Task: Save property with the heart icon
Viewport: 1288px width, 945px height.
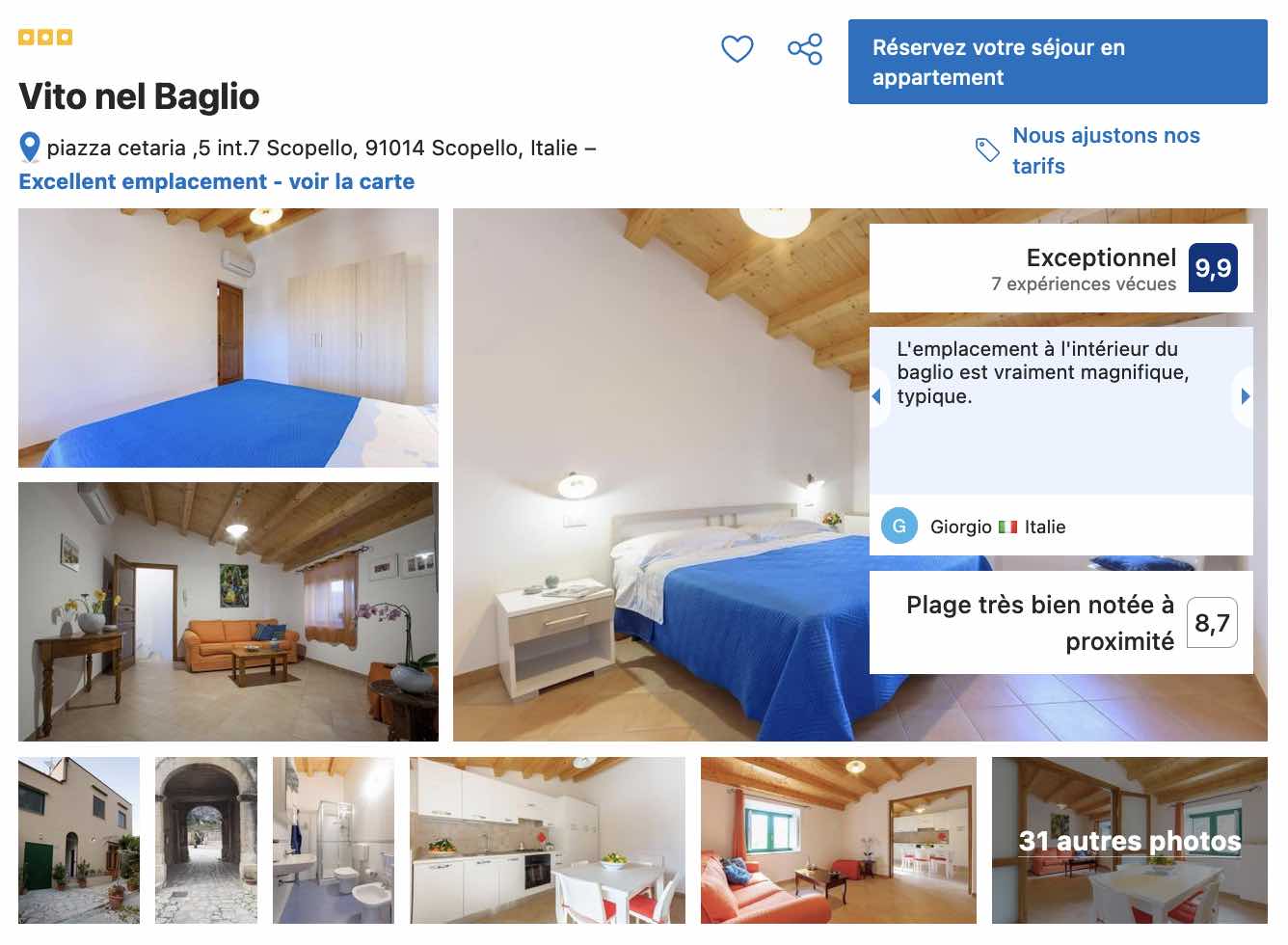Action: point(738,48)
